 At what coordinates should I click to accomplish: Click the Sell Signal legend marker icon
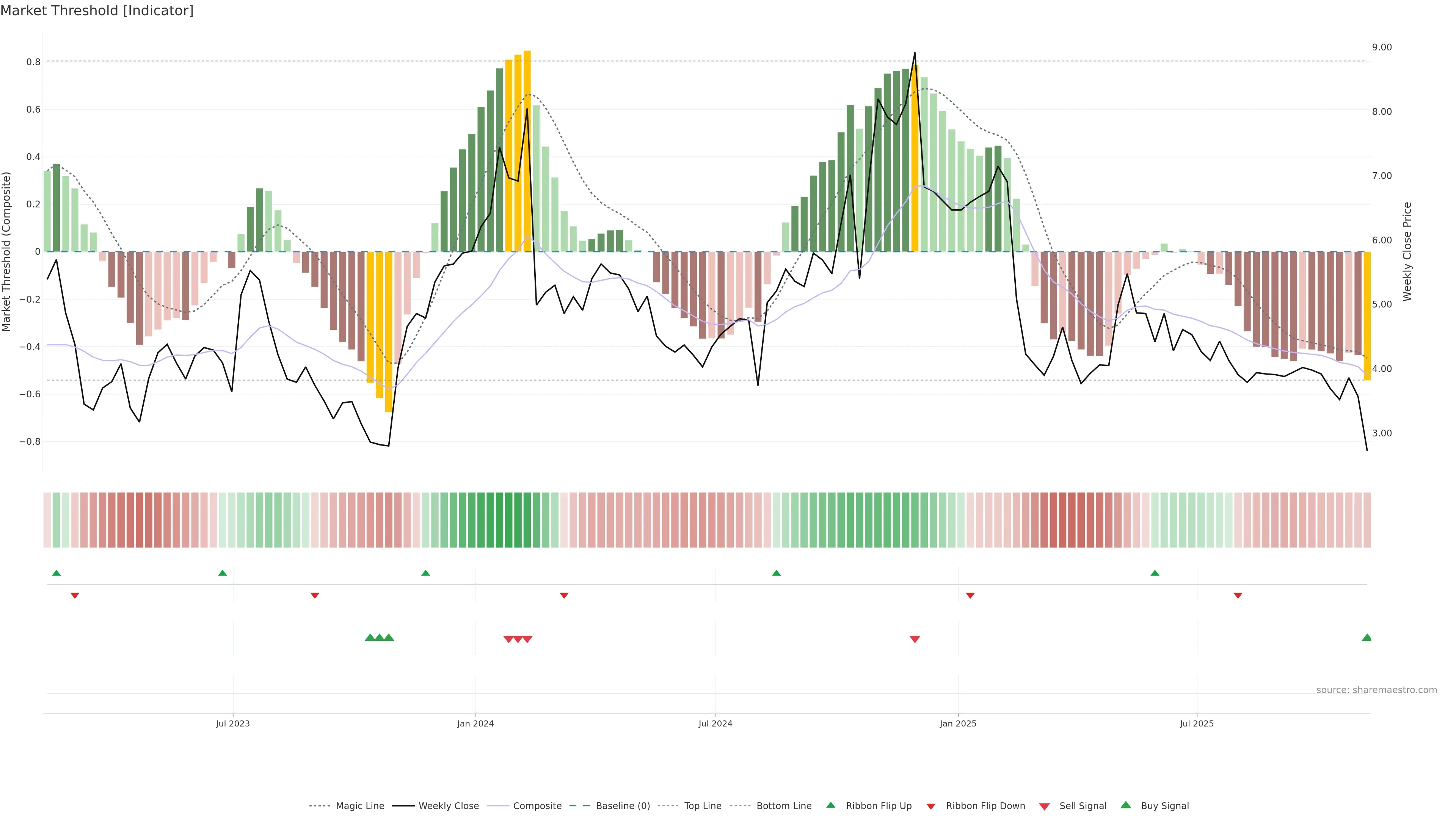(x=1044, y=806)
